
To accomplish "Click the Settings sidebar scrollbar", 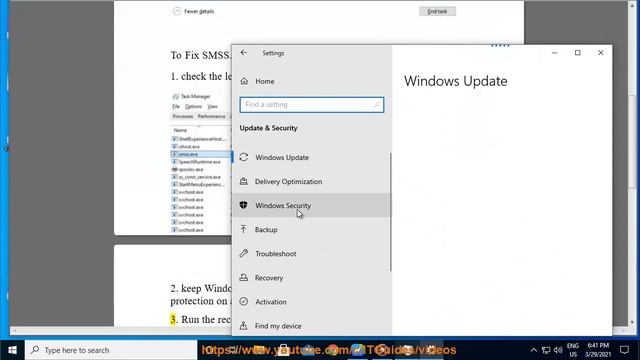I will click(391, 212).
